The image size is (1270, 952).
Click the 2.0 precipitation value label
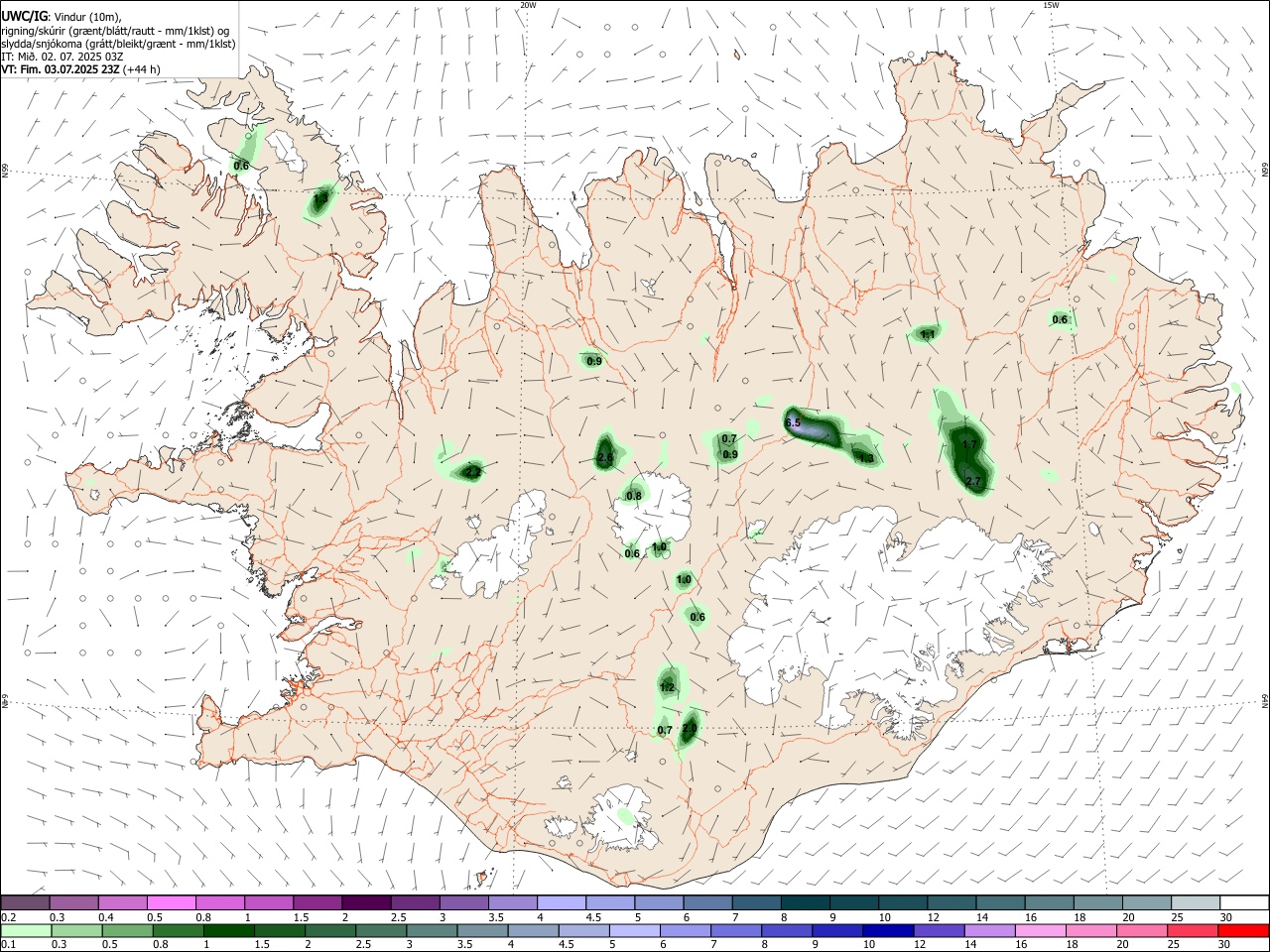pos(690,728)
